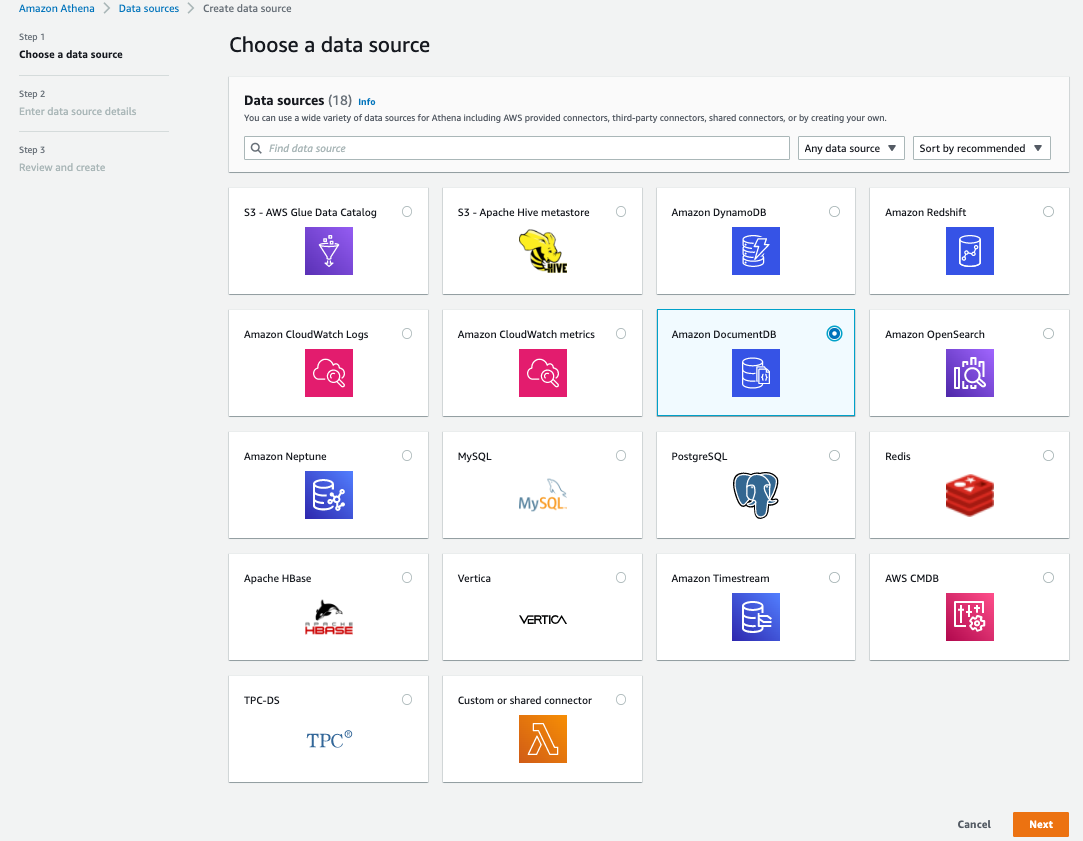This screenshot has height=841, width=1083.
Task: Click the Amazon OpenSearch purple icon
Action: pos(970,373)
